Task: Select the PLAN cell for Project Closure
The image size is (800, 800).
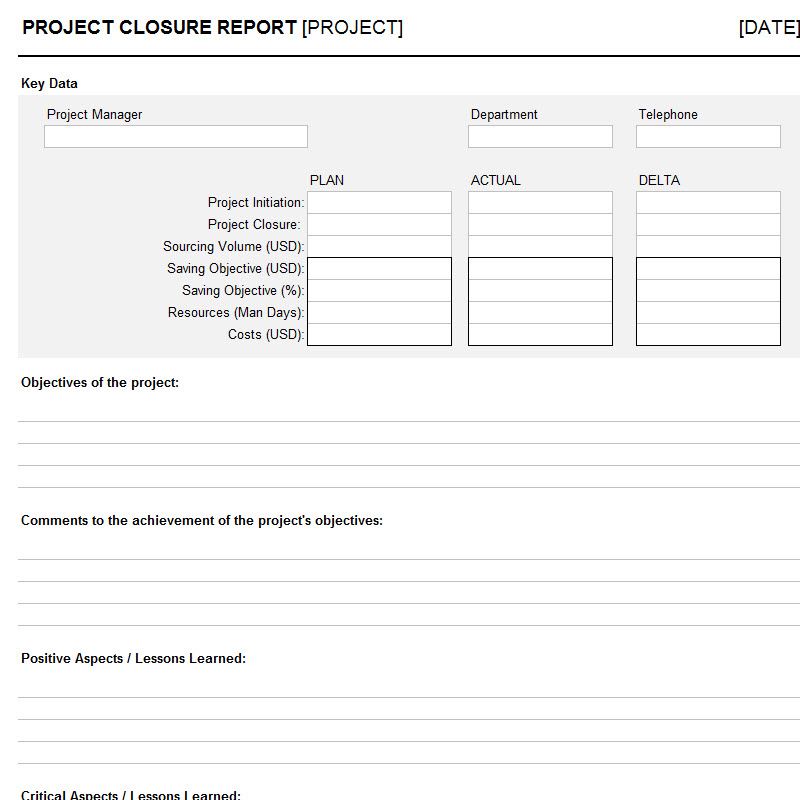Action: click(379, 225)
